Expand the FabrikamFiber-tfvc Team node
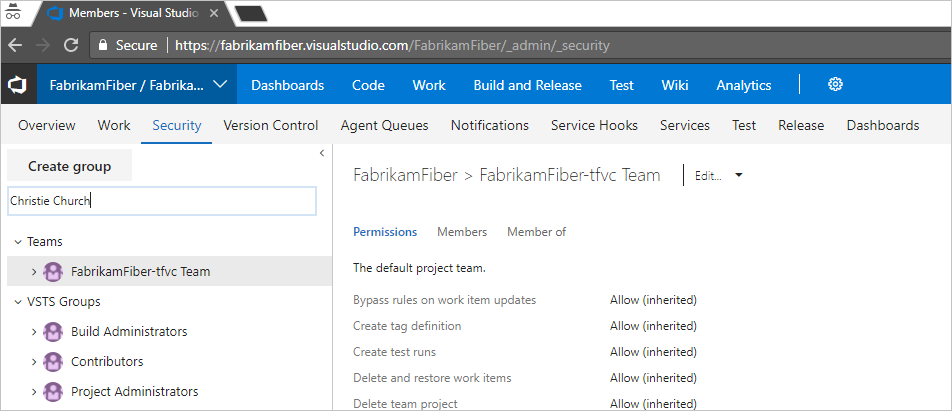Viewport: 952px width, 411px height. coord(34,271)
